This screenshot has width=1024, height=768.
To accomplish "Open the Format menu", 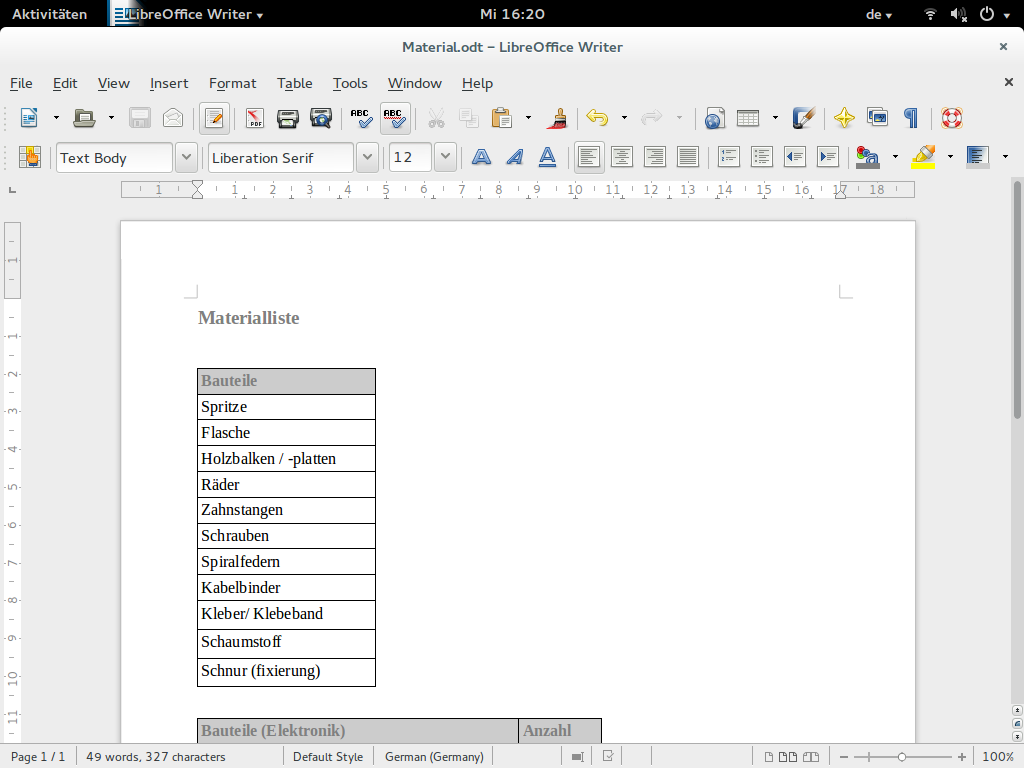I will click(232, 84).
